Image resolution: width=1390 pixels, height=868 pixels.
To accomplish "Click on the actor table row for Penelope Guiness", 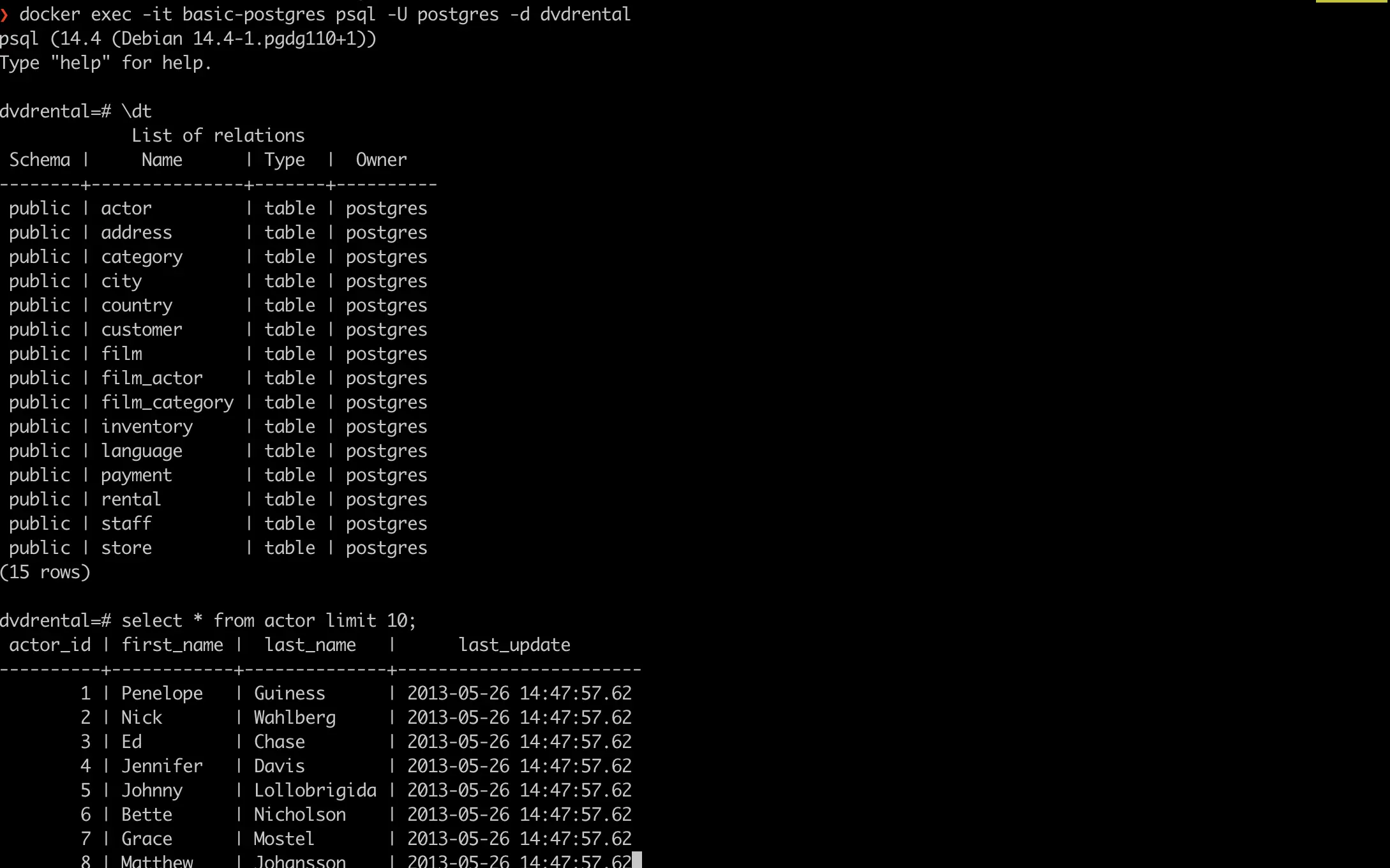I will pos(320,693).
